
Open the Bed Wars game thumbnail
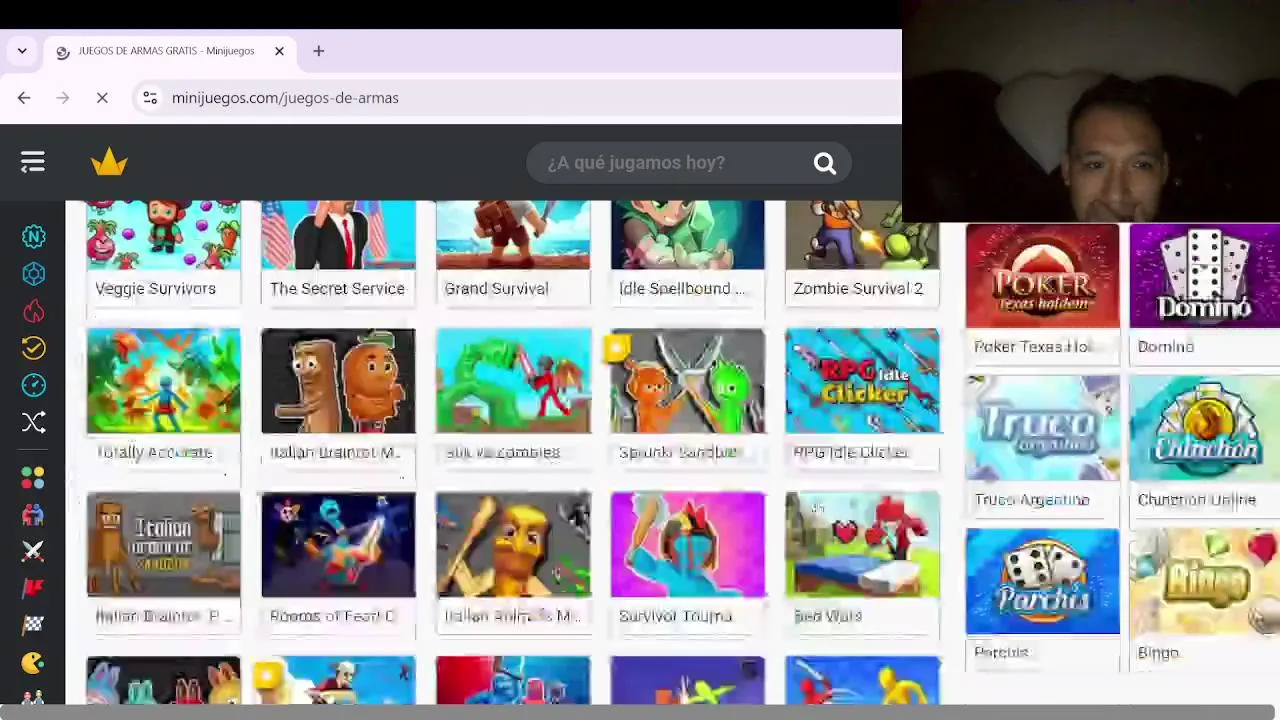862,545
